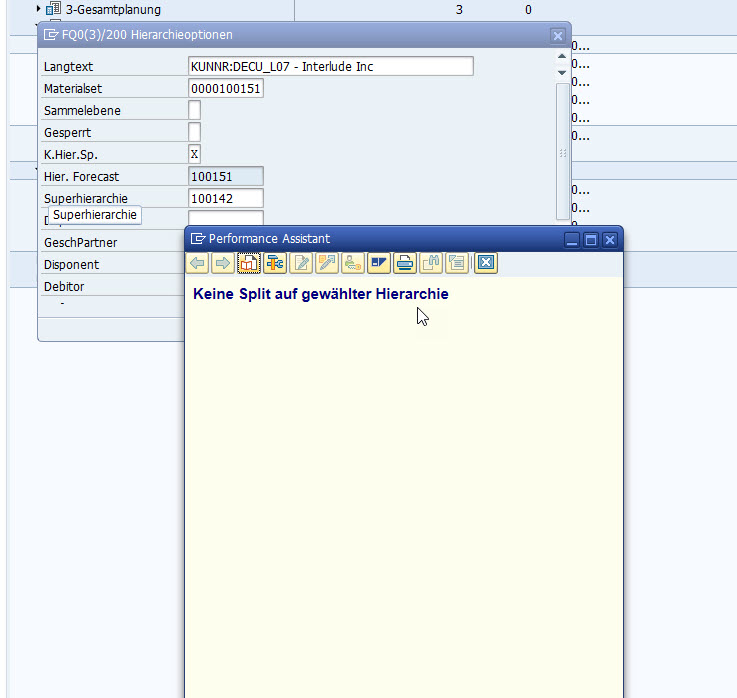Expand the 3-Gesamtplanung tree node
The height and width of the screenshot is (698, 737).
pyautogui.click(x=38, y=9)
